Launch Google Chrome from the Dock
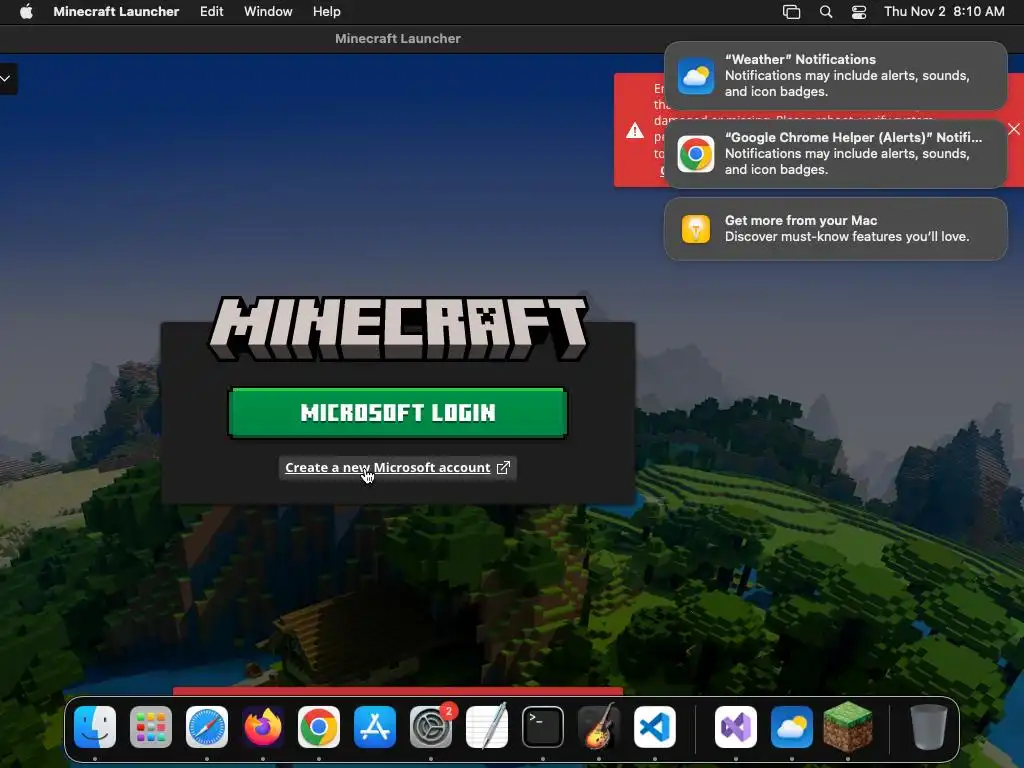 pos(319,727)
